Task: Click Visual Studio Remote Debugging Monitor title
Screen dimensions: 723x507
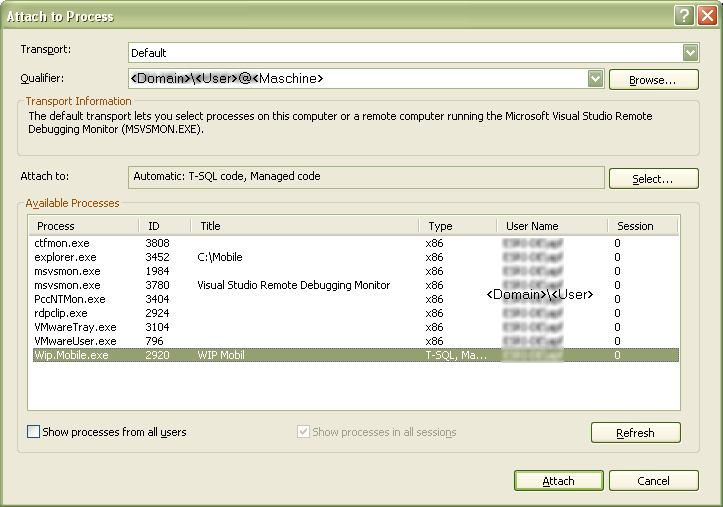Action: pos(294,285)
